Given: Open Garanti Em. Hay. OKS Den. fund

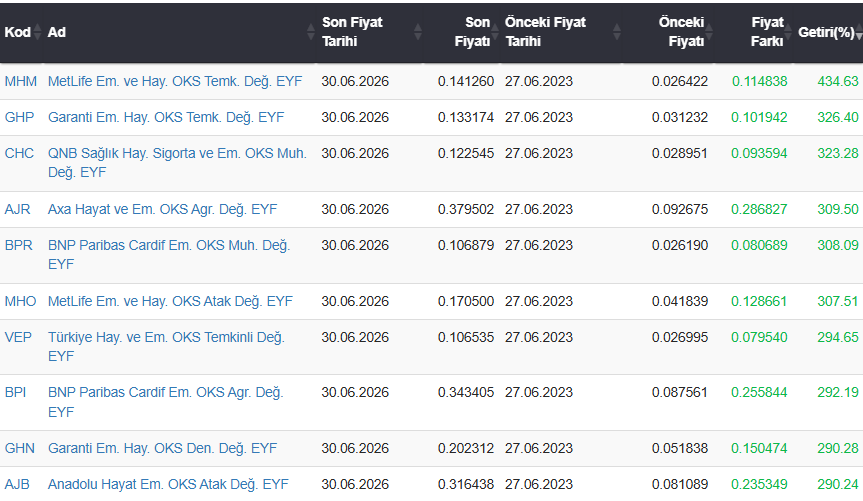Looking at the screenshot, I should point(162,448).
